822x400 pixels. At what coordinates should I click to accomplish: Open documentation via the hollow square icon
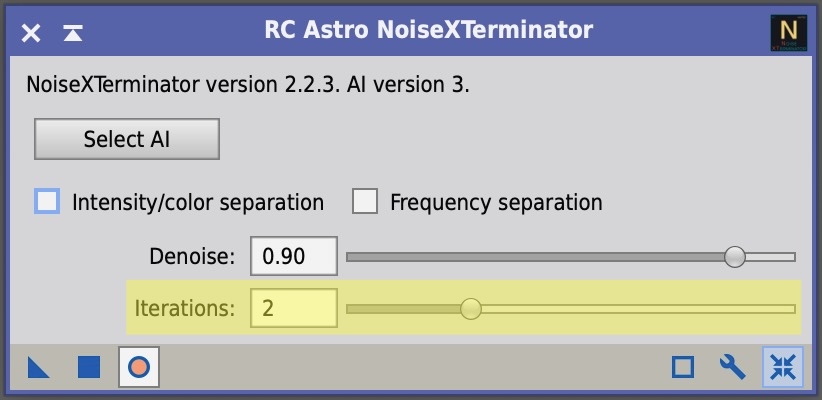pos(683,367)
